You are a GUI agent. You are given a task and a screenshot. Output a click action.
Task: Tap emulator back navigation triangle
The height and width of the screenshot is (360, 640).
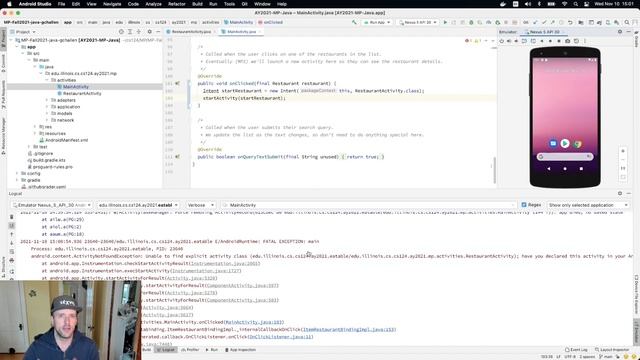[549, 169]
